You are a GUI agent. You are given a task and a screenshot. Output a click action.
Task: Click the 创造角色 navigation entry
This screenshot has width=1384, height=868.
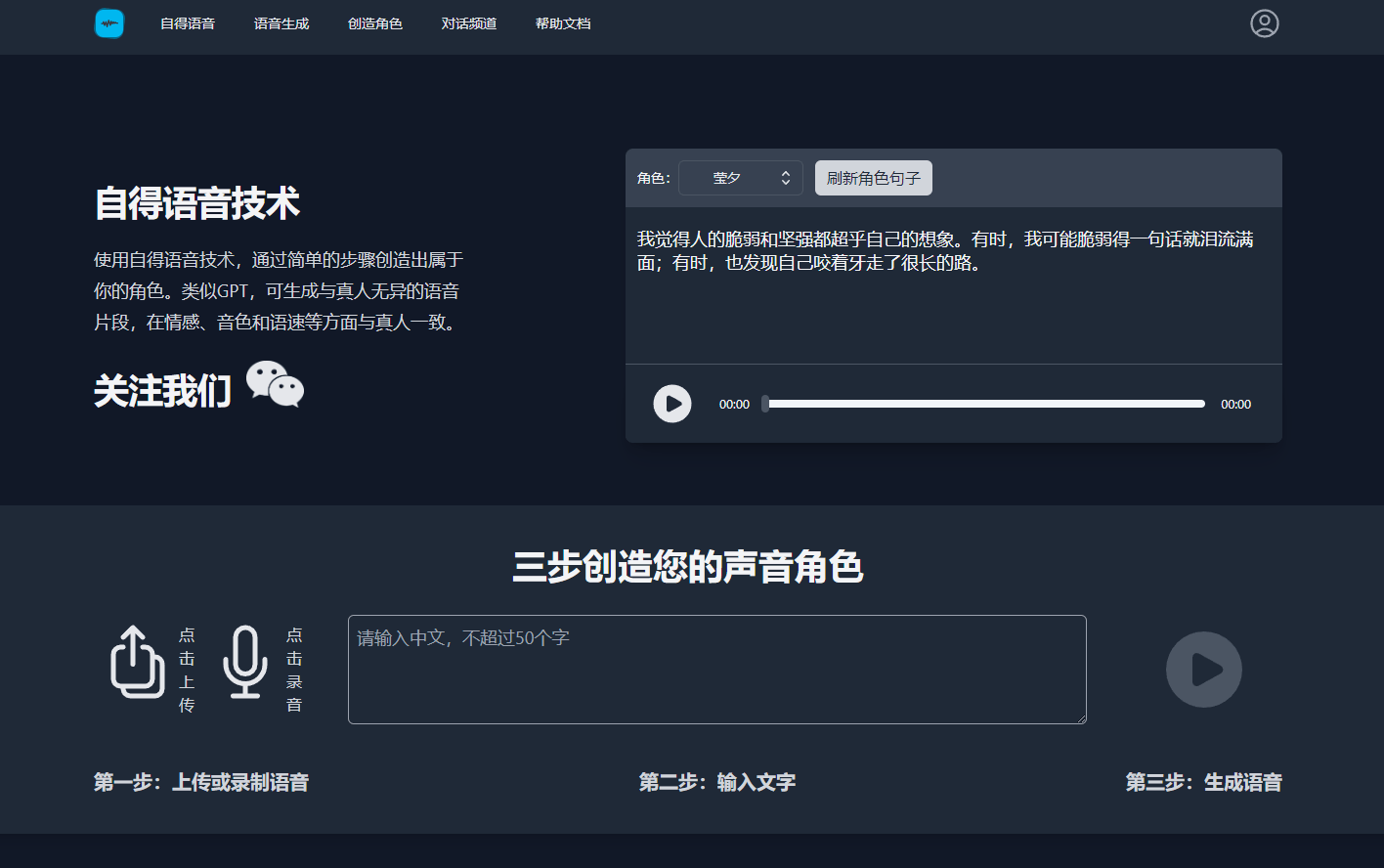(375, 23)
